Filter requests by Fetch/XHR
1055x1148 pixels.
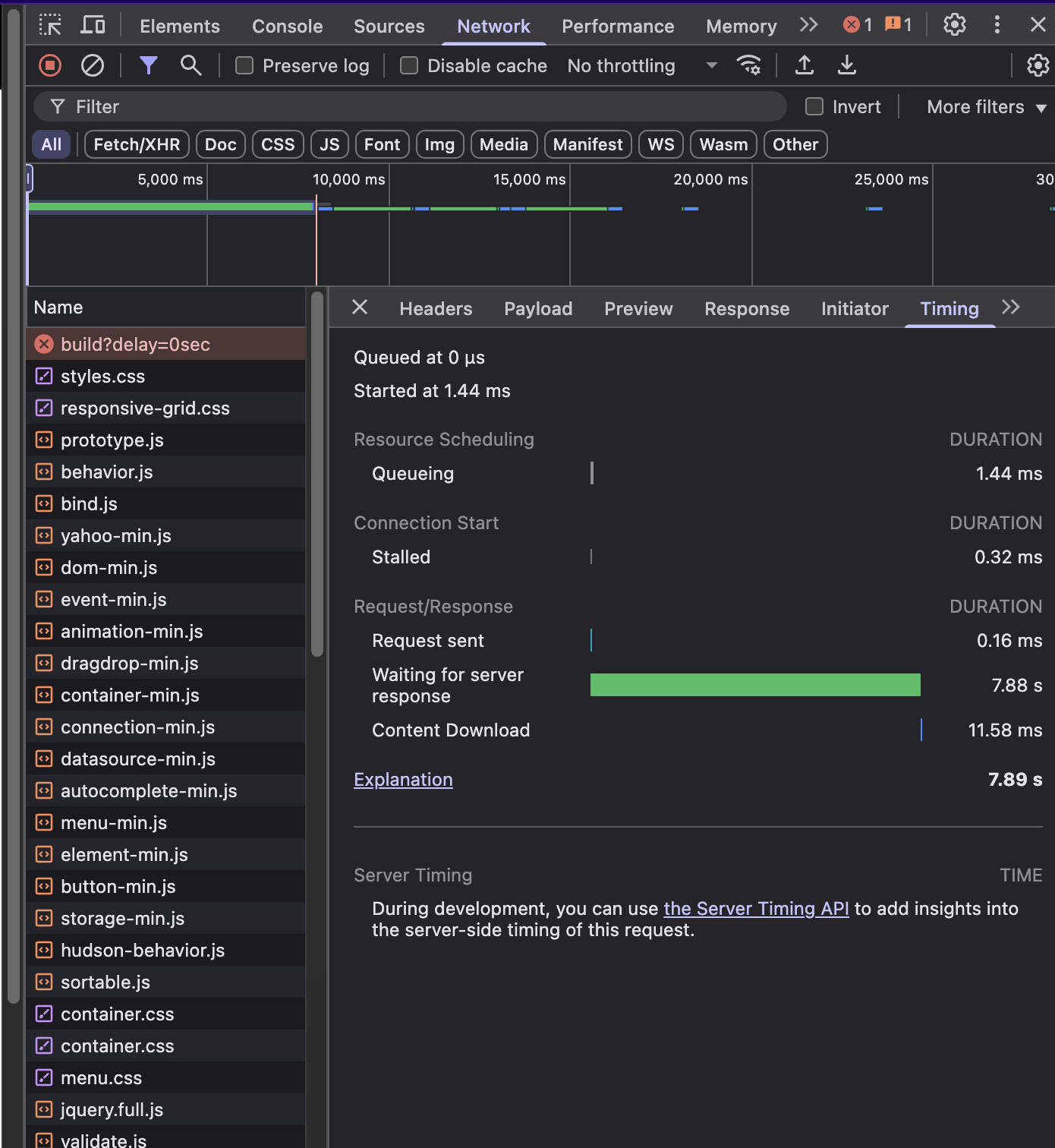coord(137,144)
